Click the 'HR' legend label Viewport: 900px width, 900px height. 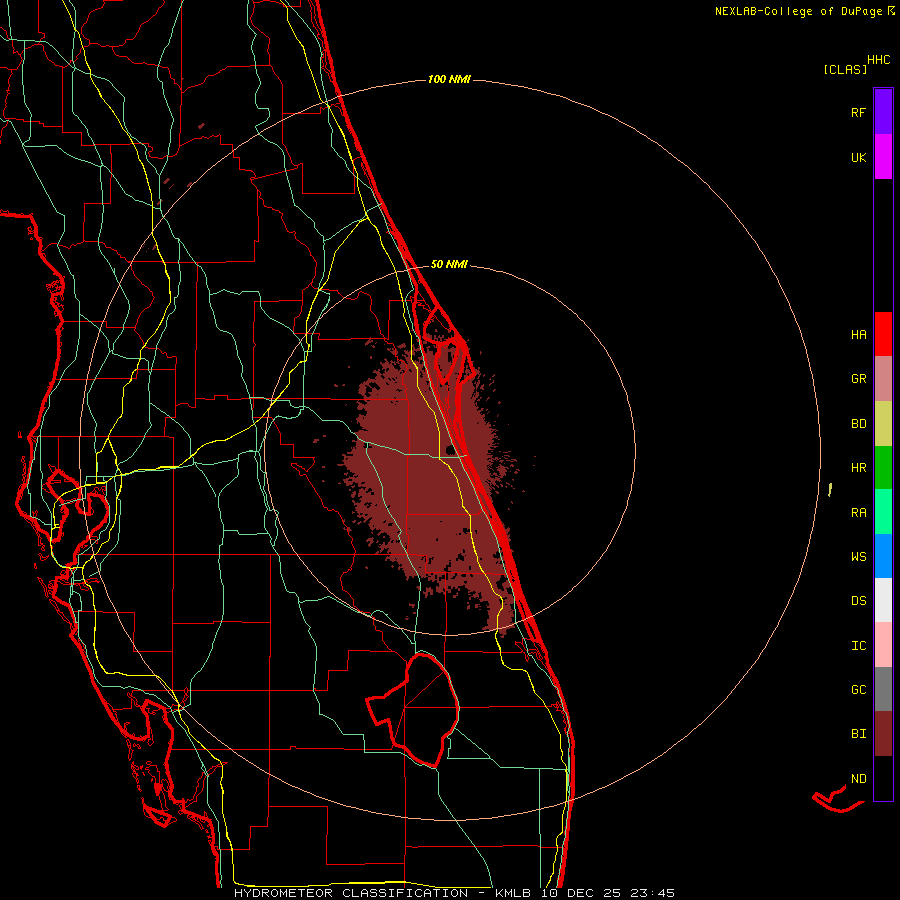(x=858, y=468)
